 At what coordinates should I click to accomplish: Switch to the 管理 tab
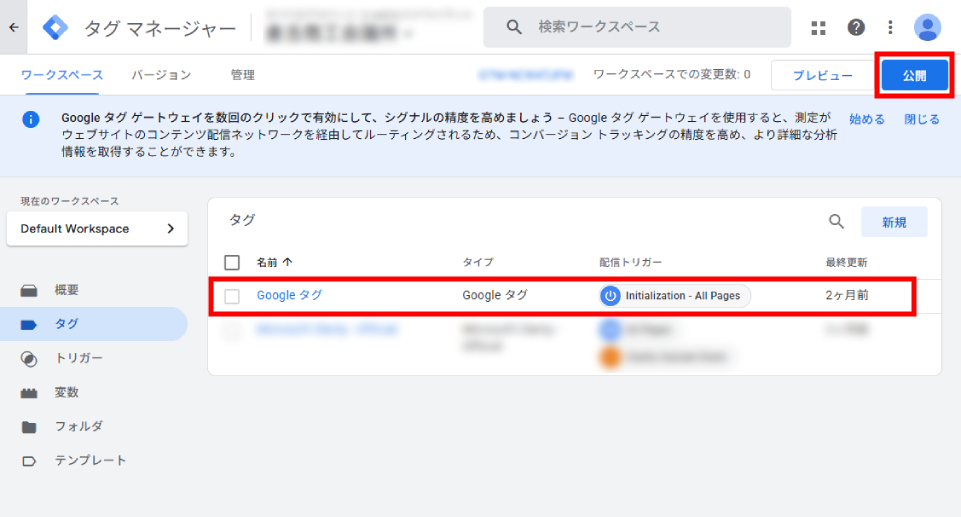click(242, 75)
